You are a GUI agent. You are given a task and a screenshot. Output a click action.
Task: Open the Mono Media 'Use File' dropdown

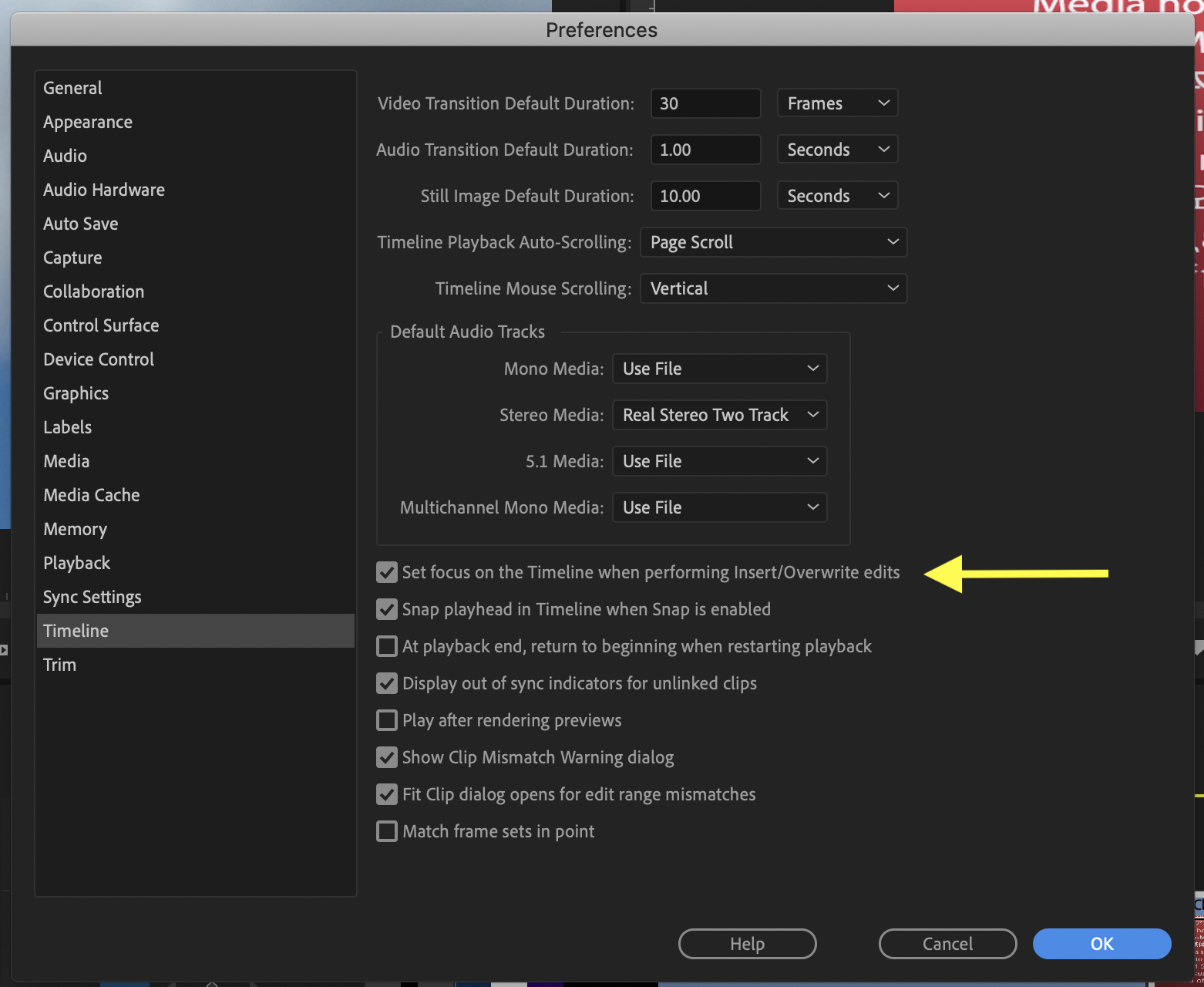718,369
